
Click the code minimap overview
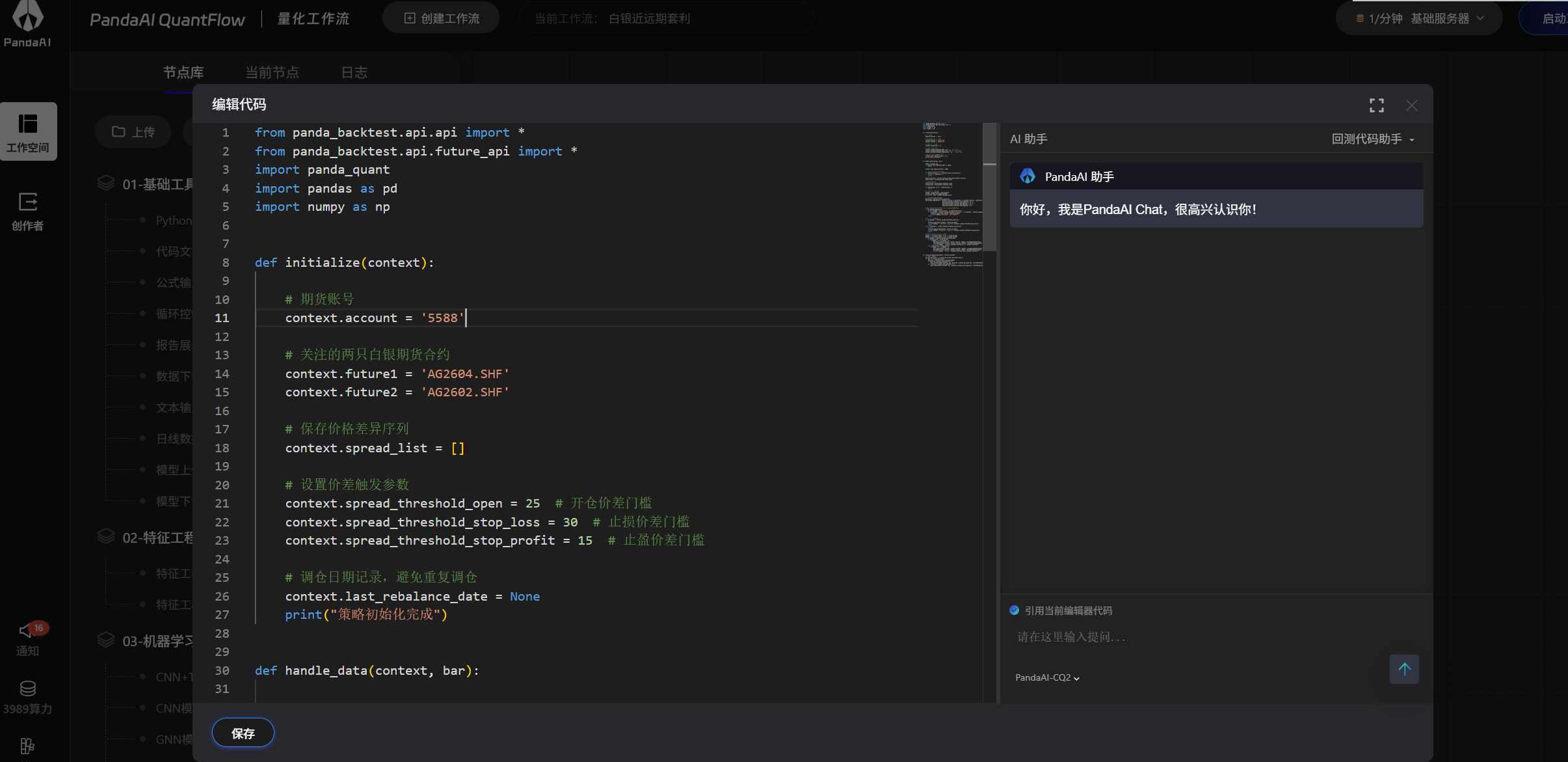click(952, 194)
